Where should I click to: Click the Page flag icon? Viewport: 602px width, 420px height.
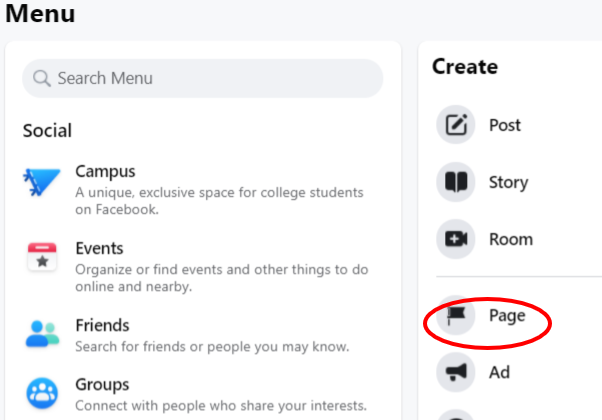tap(456, 316)
